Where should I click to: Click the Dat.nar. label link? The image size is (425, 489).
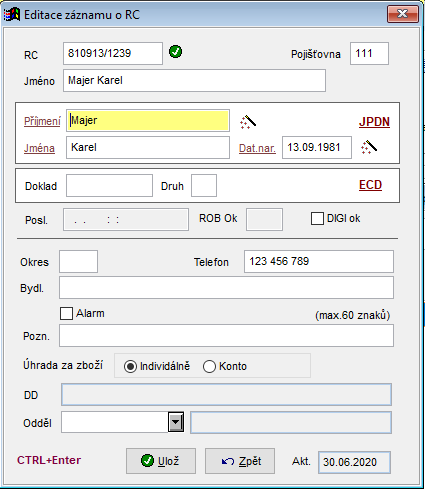[x=257, y=148]
